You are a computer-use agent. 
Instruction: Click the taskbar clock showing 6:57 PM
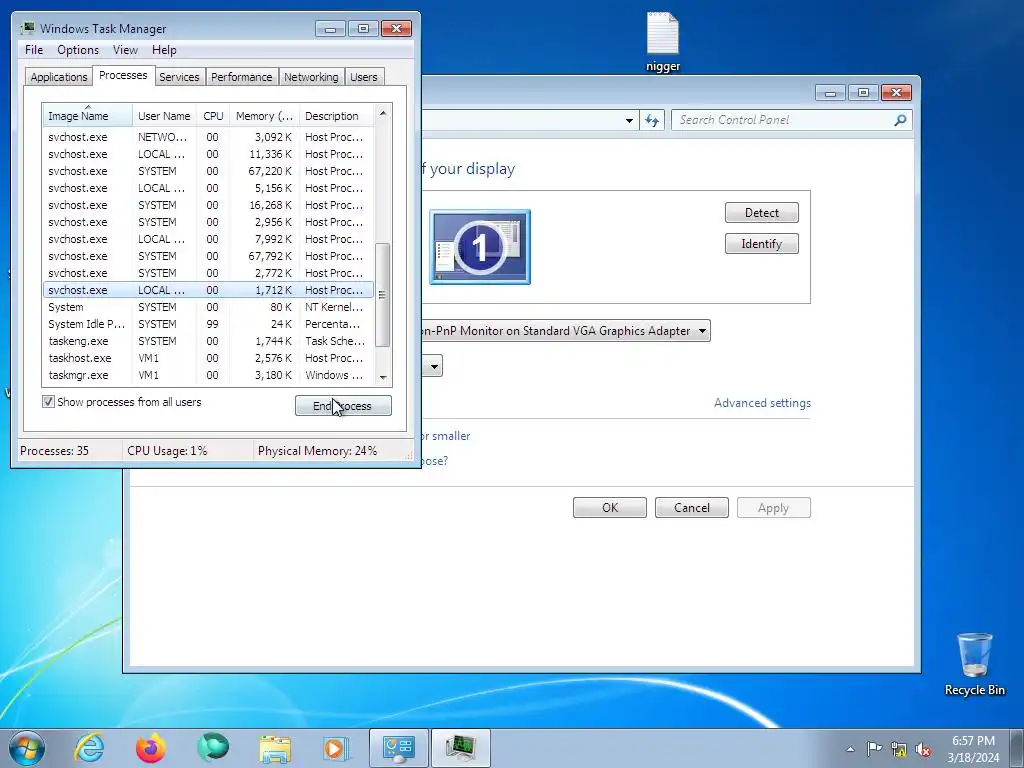(973, 749)
